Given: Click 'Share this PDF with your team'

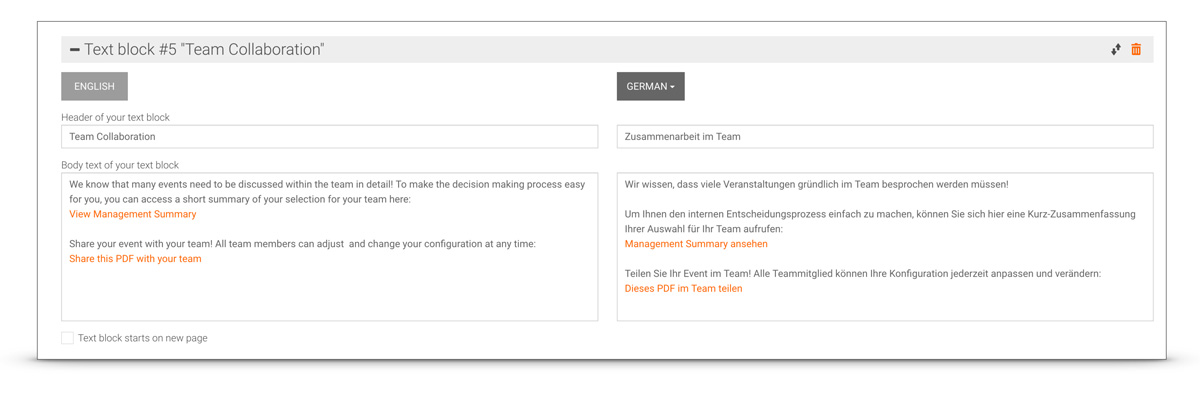Looking at the screenshot, I should pos(135,259).
